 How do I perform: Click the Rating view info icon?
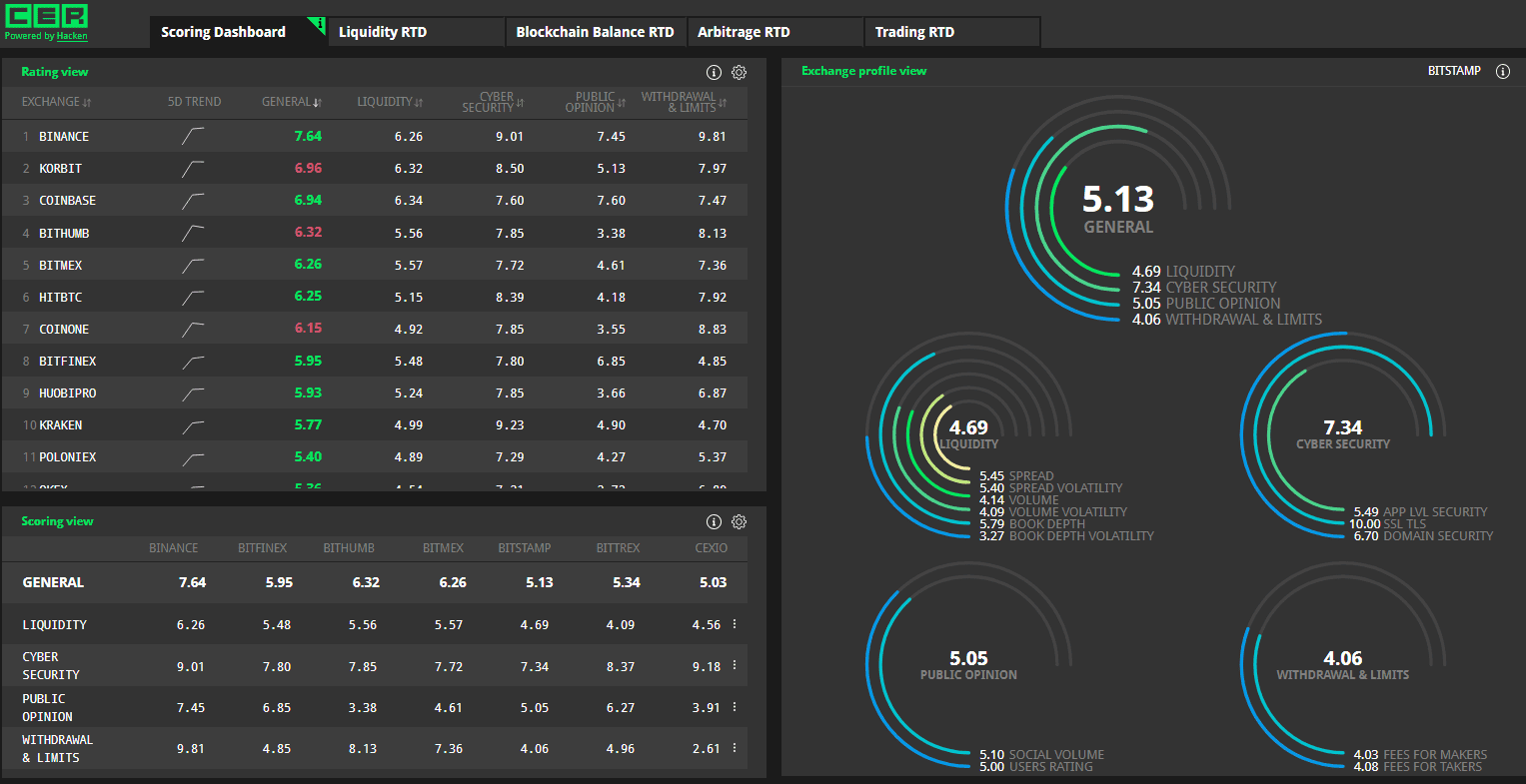click(714, 72)
